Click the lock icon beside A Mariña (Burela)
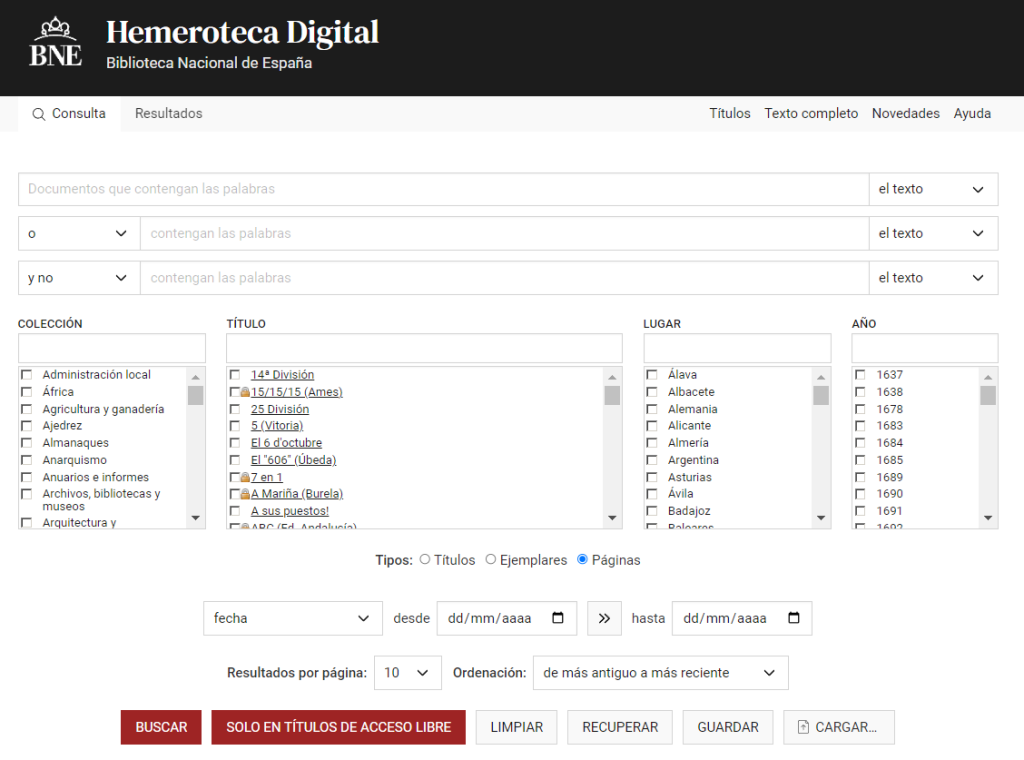Screen dimensions: 1024x760 point(245,494)
